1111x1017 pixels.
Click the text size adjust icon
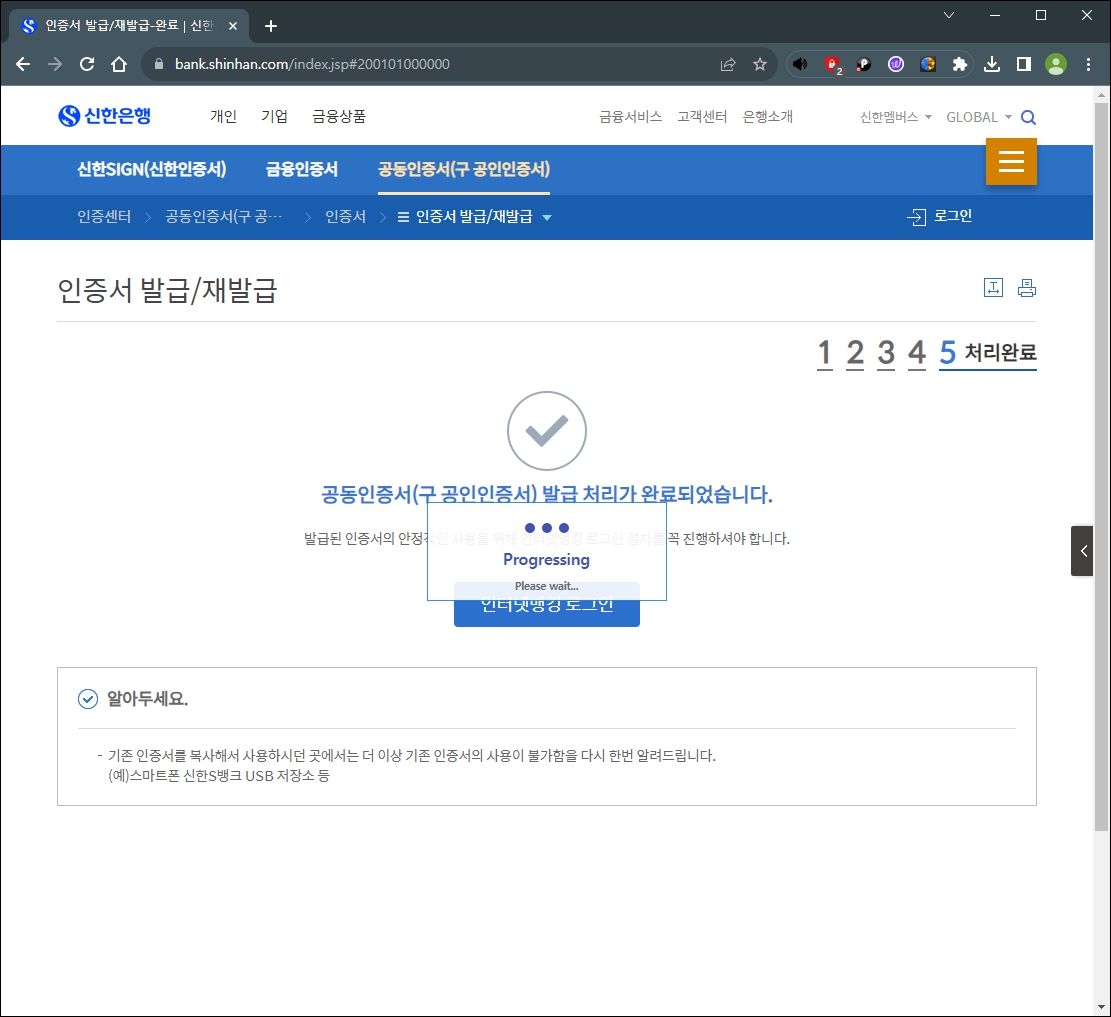993,288
